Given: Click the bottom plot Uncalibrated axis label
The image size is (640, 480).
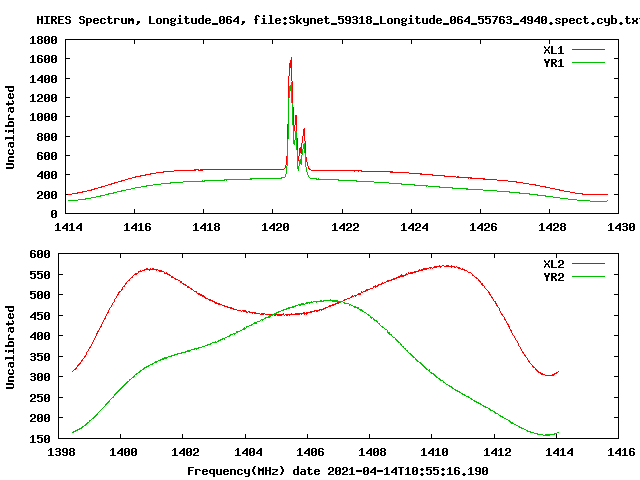Looking at the screenshot, I should coord(10,347).
